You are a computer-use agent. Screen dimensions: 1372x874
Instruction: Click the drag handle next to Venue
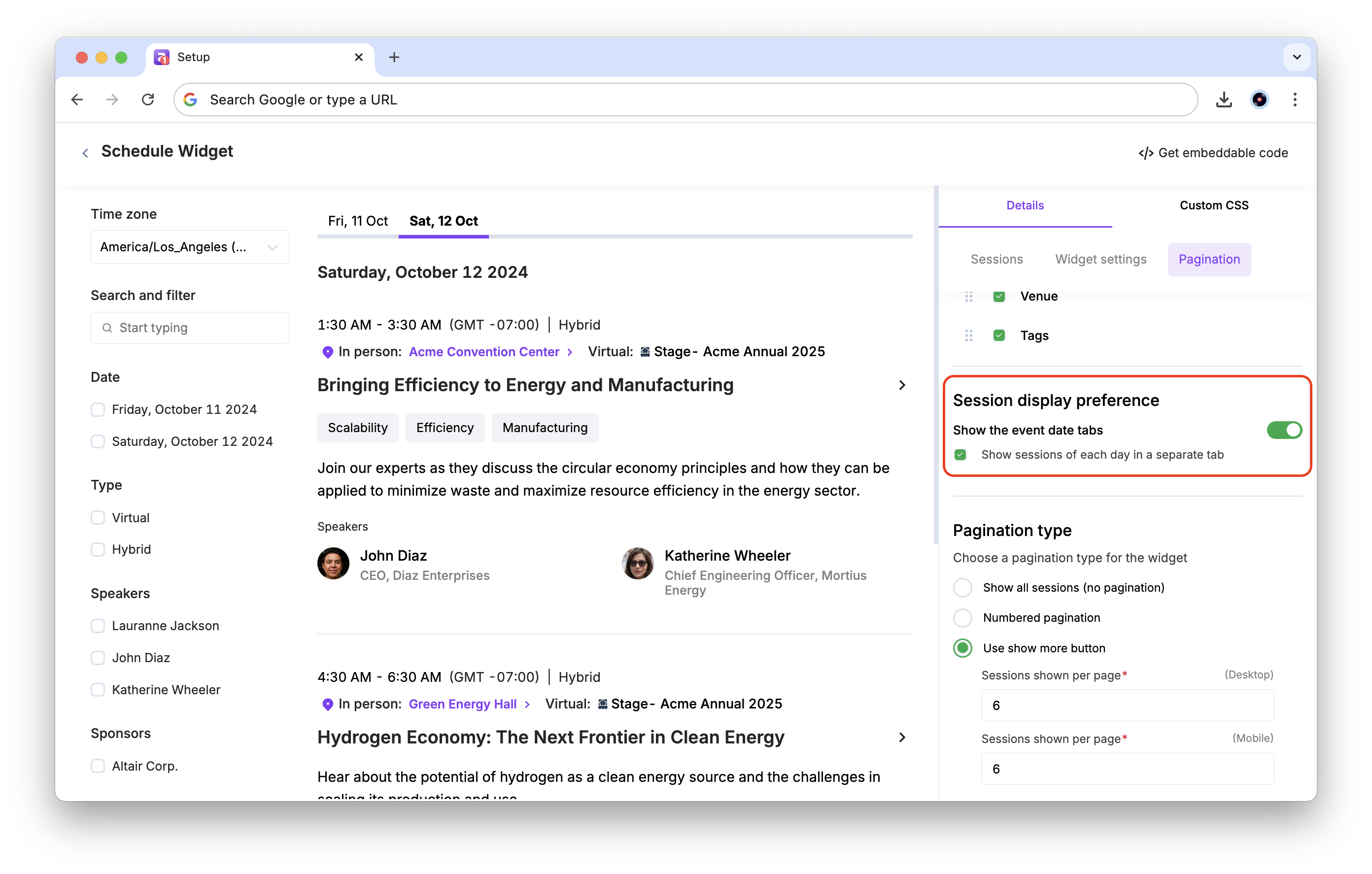[968, 297]
